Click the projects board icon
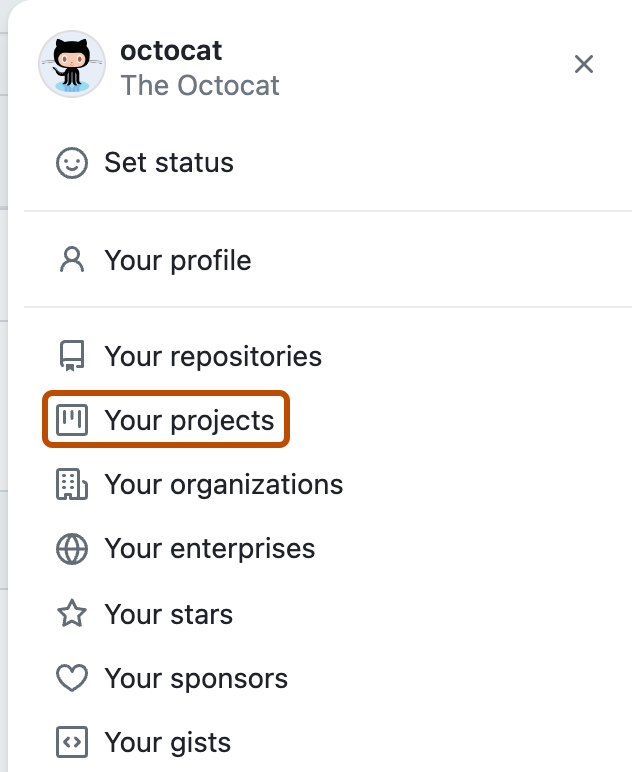Image resolution: width=638 pixels, height=772 pixels. [72, 420]
